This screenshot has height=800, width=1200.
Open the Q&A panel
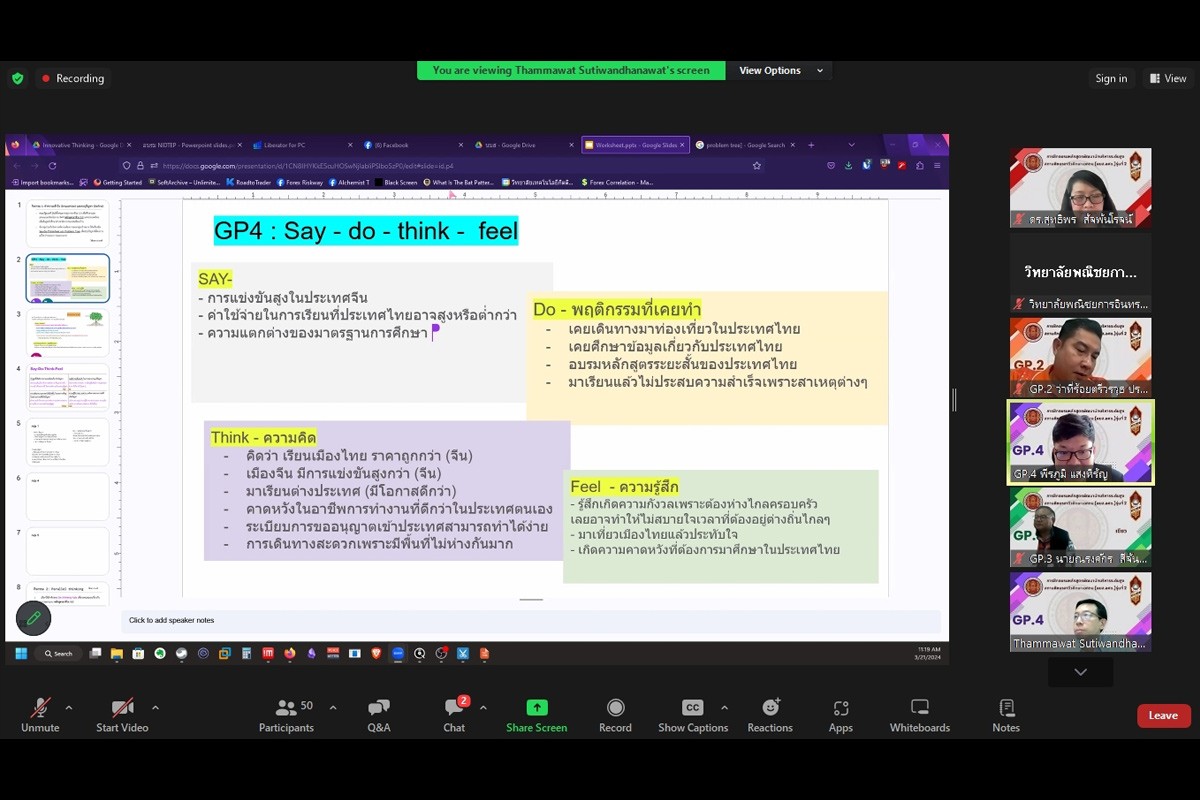[379, 715]
